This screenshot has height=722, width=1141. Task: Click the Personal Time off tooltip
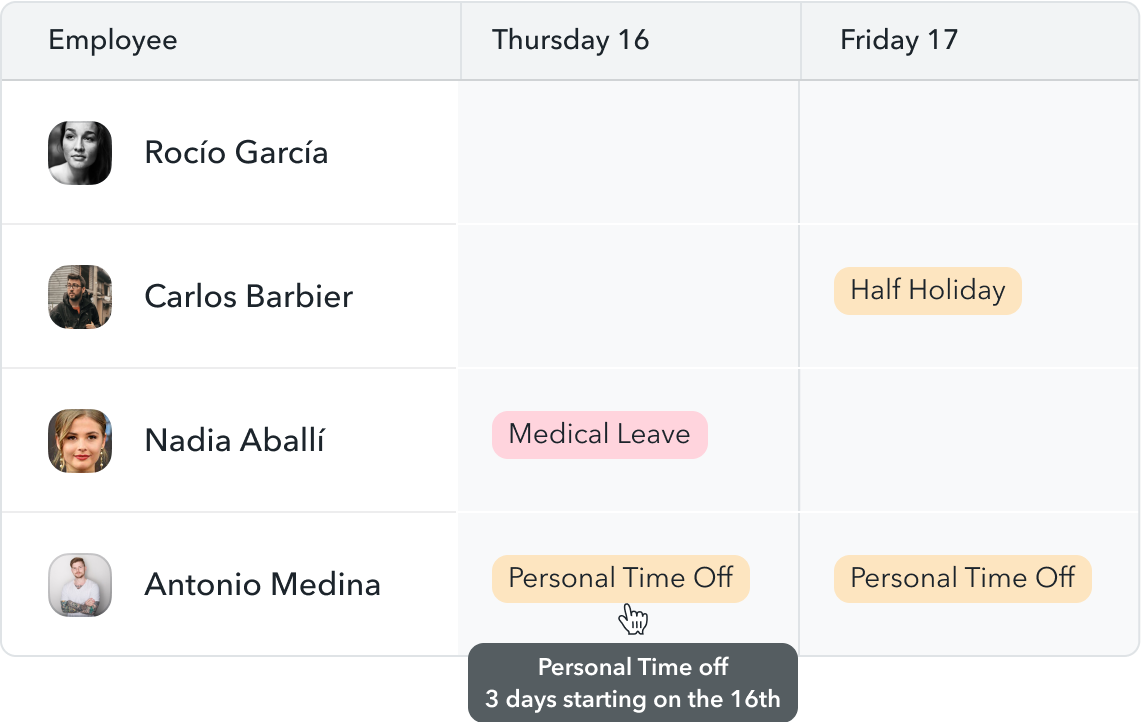632,683
